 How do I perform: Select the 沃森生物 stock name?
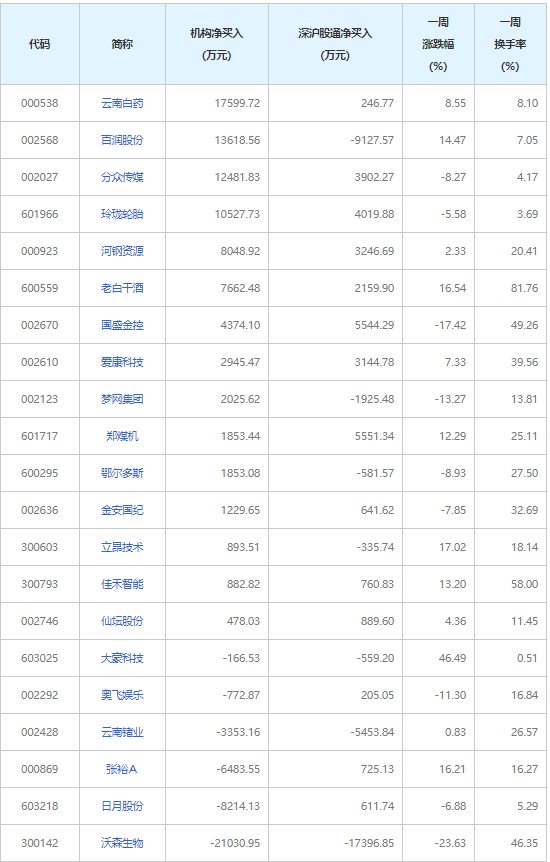[122, 843]
